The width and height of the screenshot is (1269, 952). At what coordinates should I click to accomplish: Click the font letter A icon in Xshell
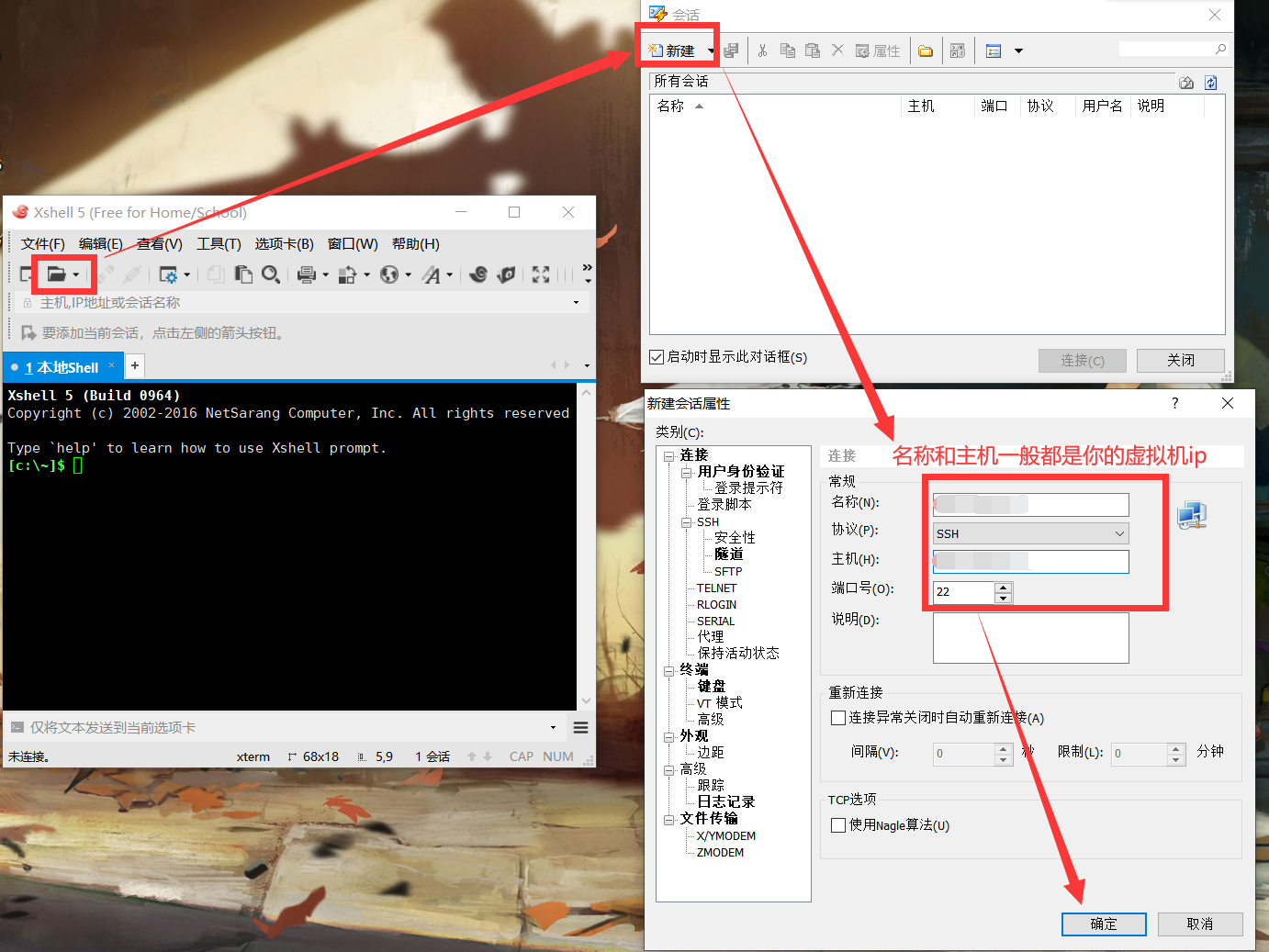click(x=432, y=274)
